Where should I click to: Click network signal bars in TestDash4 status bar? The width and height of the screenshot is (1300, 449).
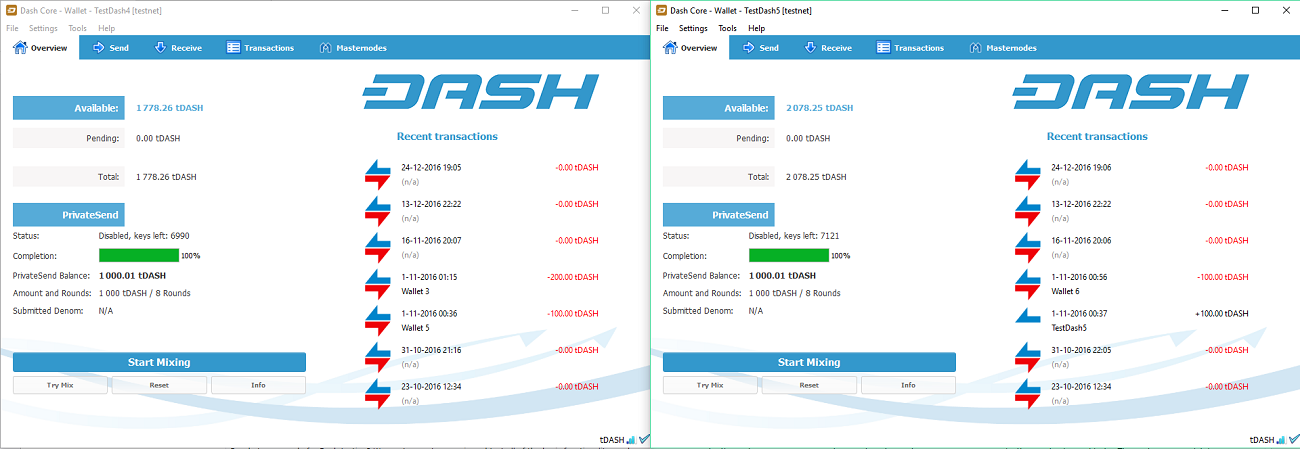(x=631, y=439)
